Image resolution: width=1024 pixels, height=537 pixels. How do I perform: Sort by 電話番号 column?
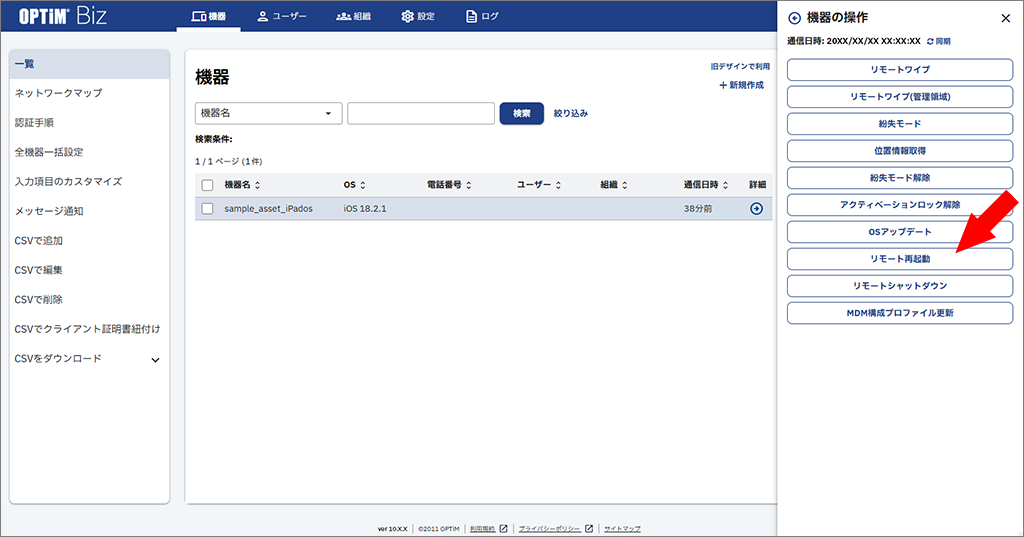click(x=449, y=185)
